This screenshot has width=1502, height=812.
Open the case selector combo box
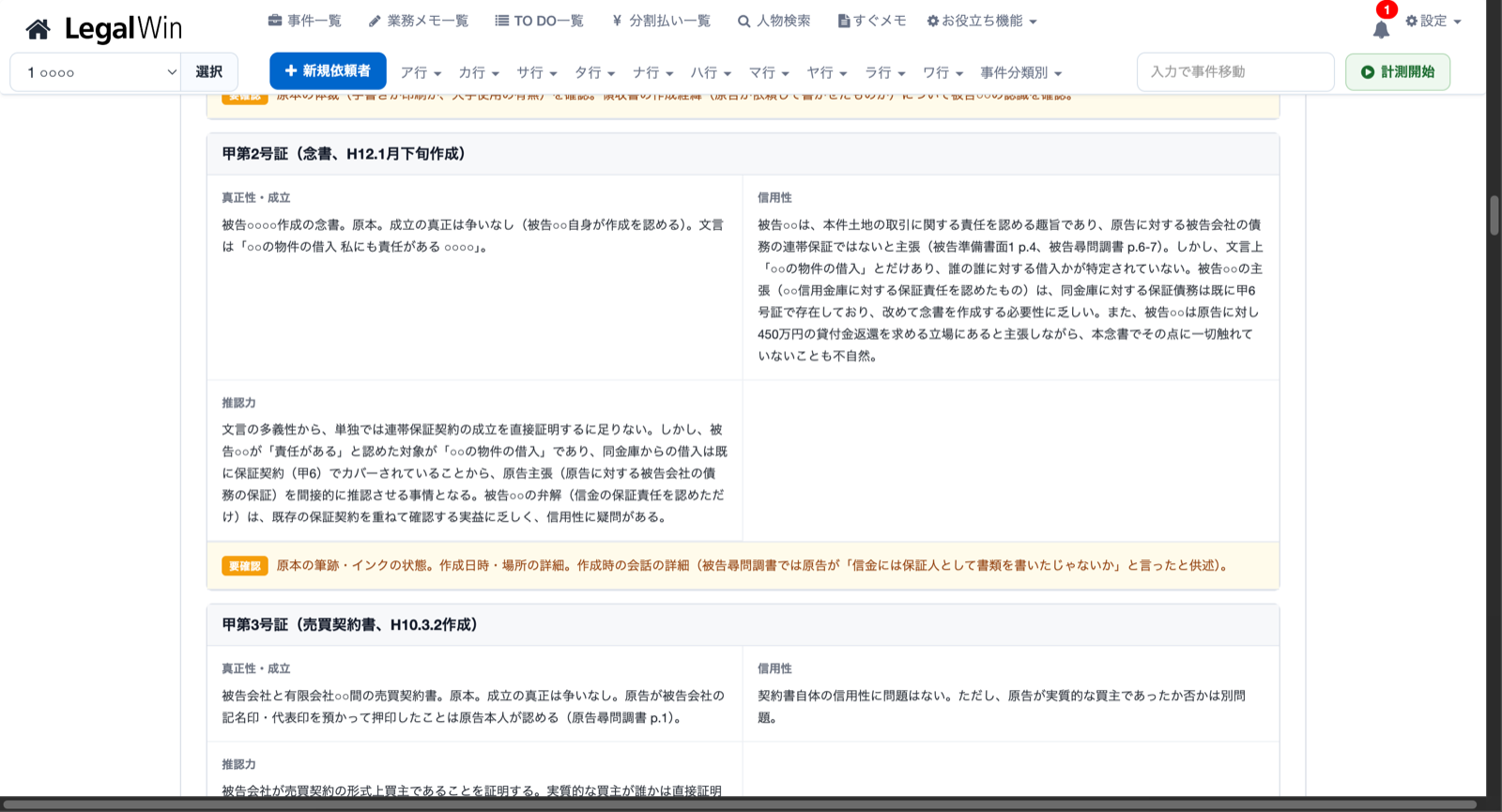[x=96, y=72]
